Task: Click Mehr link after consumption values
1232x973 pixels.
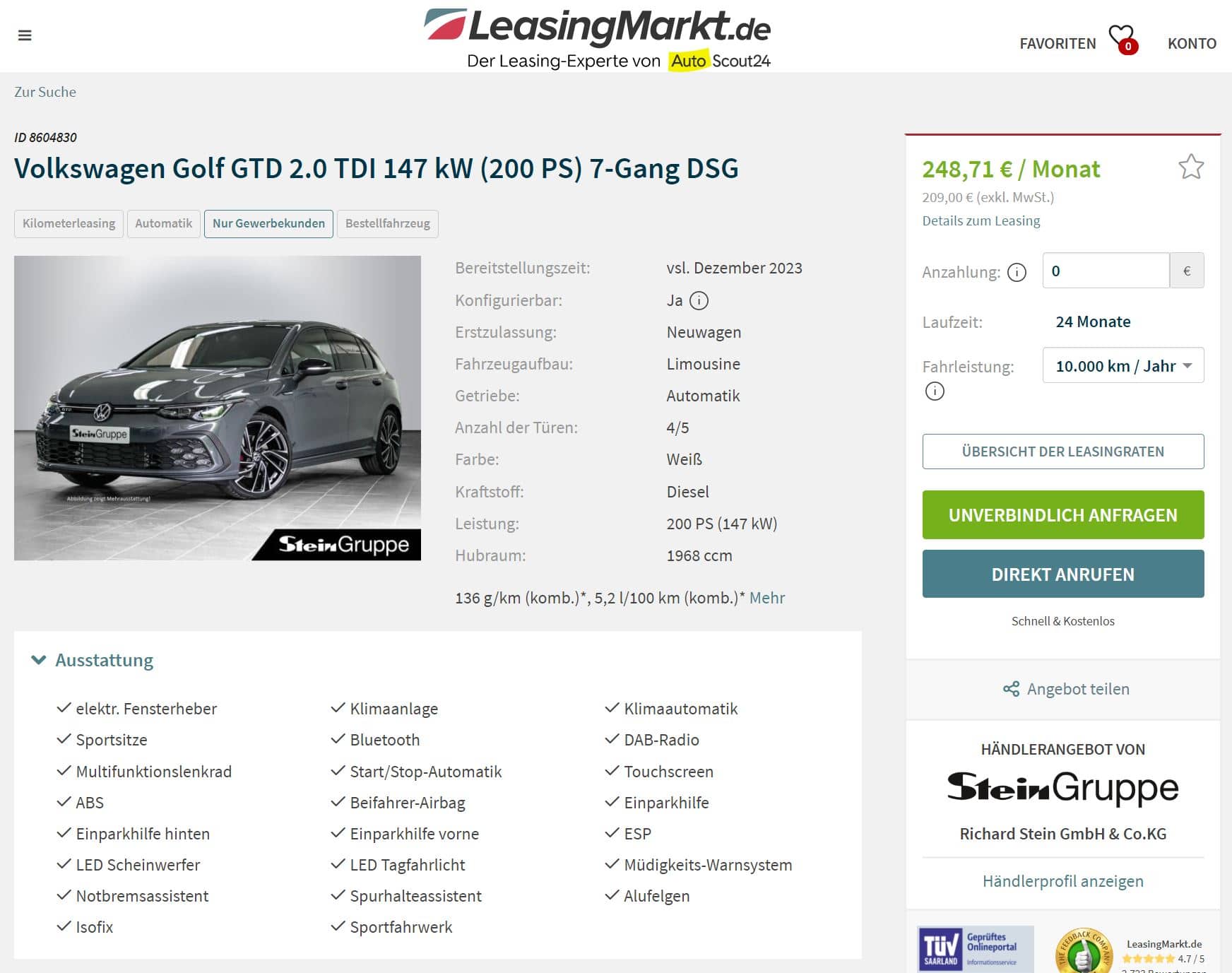Action: [x=767, y=598]
